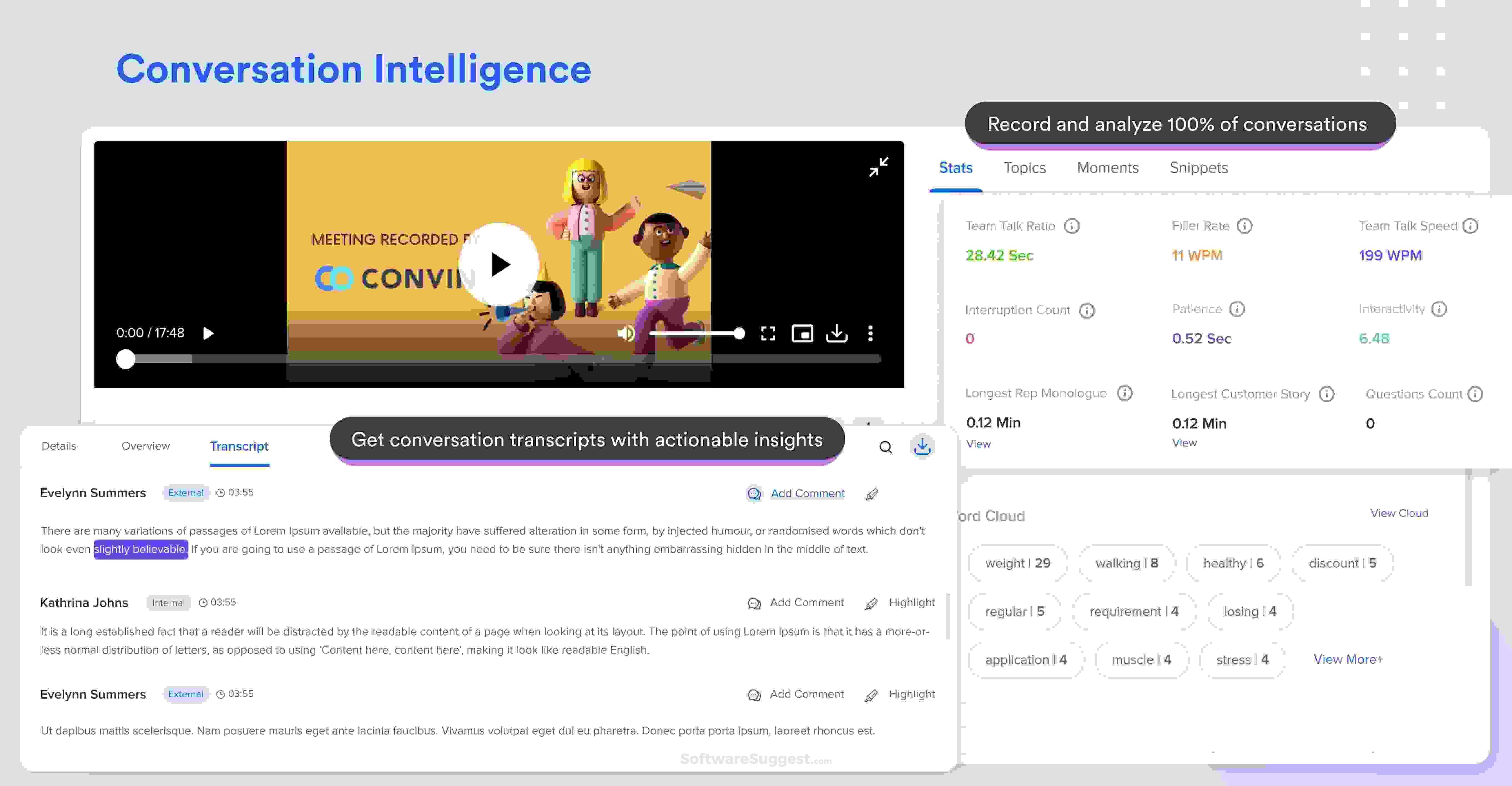Download the recording from the video controls
The image size is (1512, 786).
836,333
